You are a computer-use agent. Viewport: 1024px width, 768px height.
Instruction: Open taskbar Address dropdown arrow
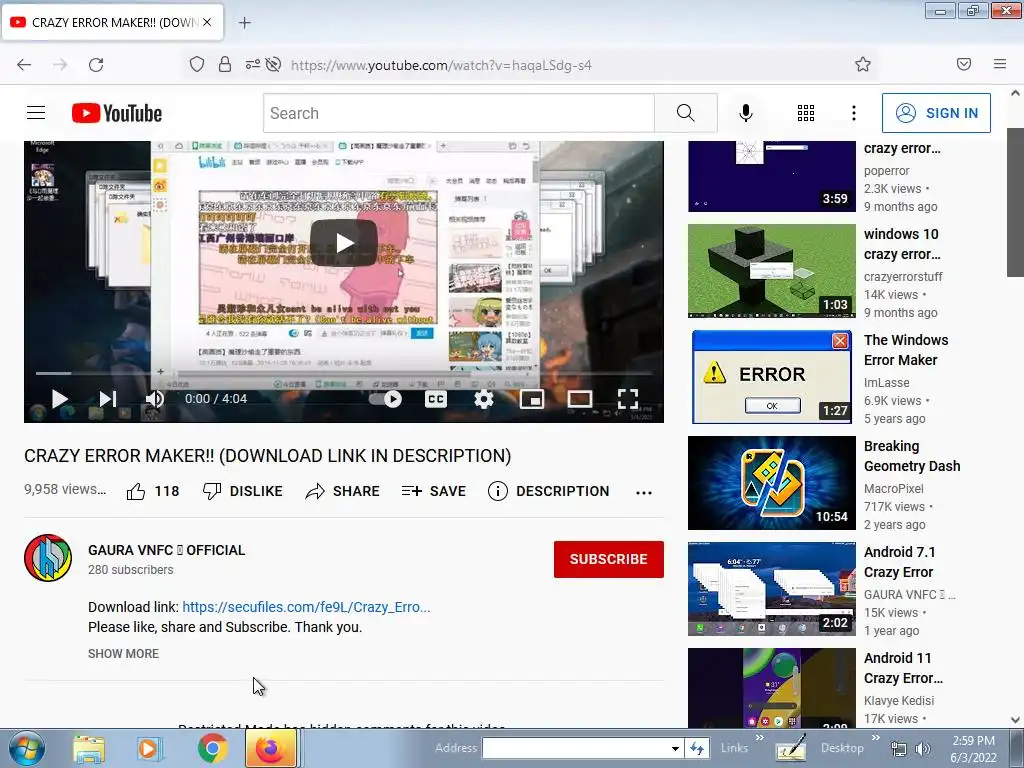675,748
